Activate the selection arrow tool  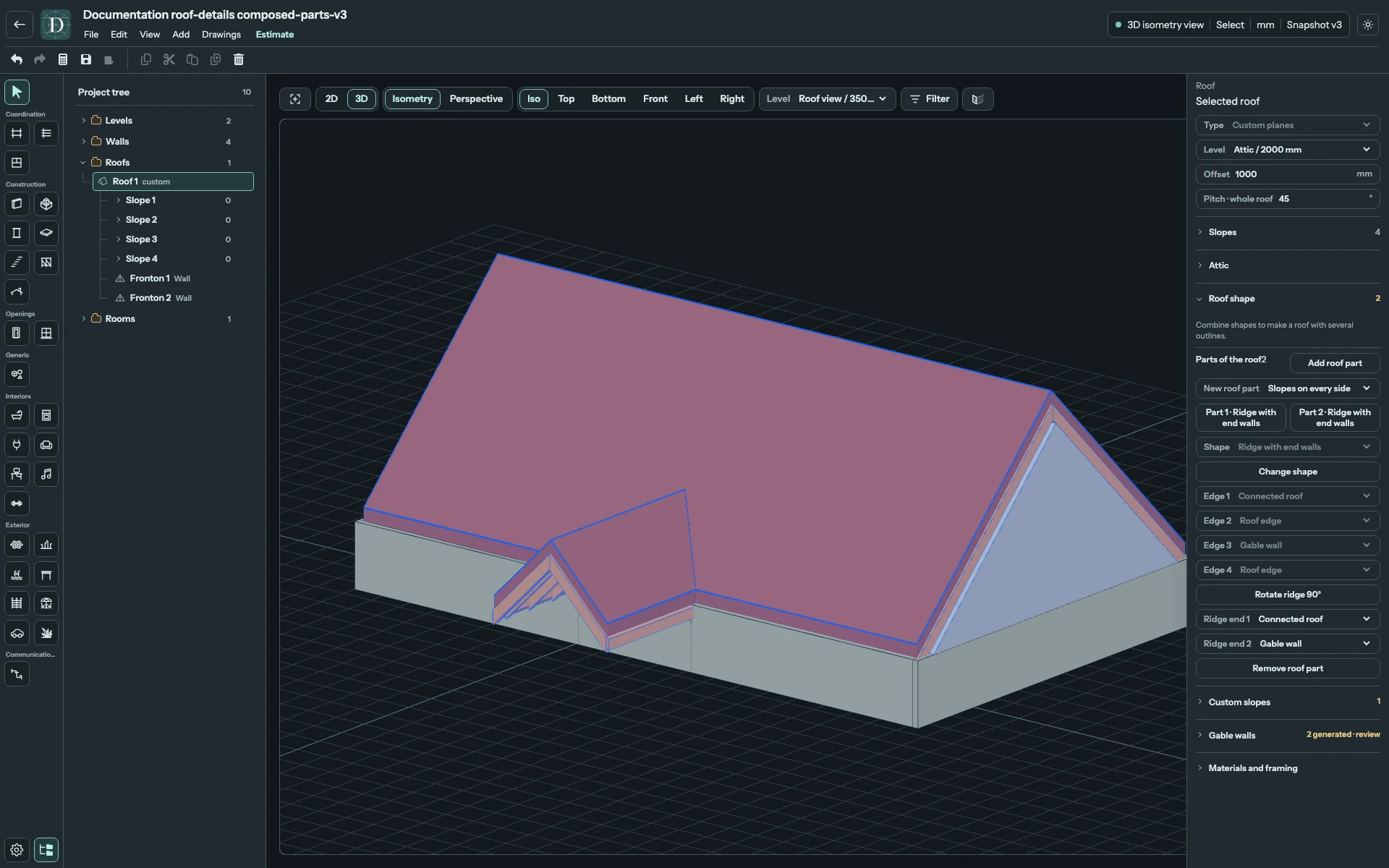tap(17, 92)
